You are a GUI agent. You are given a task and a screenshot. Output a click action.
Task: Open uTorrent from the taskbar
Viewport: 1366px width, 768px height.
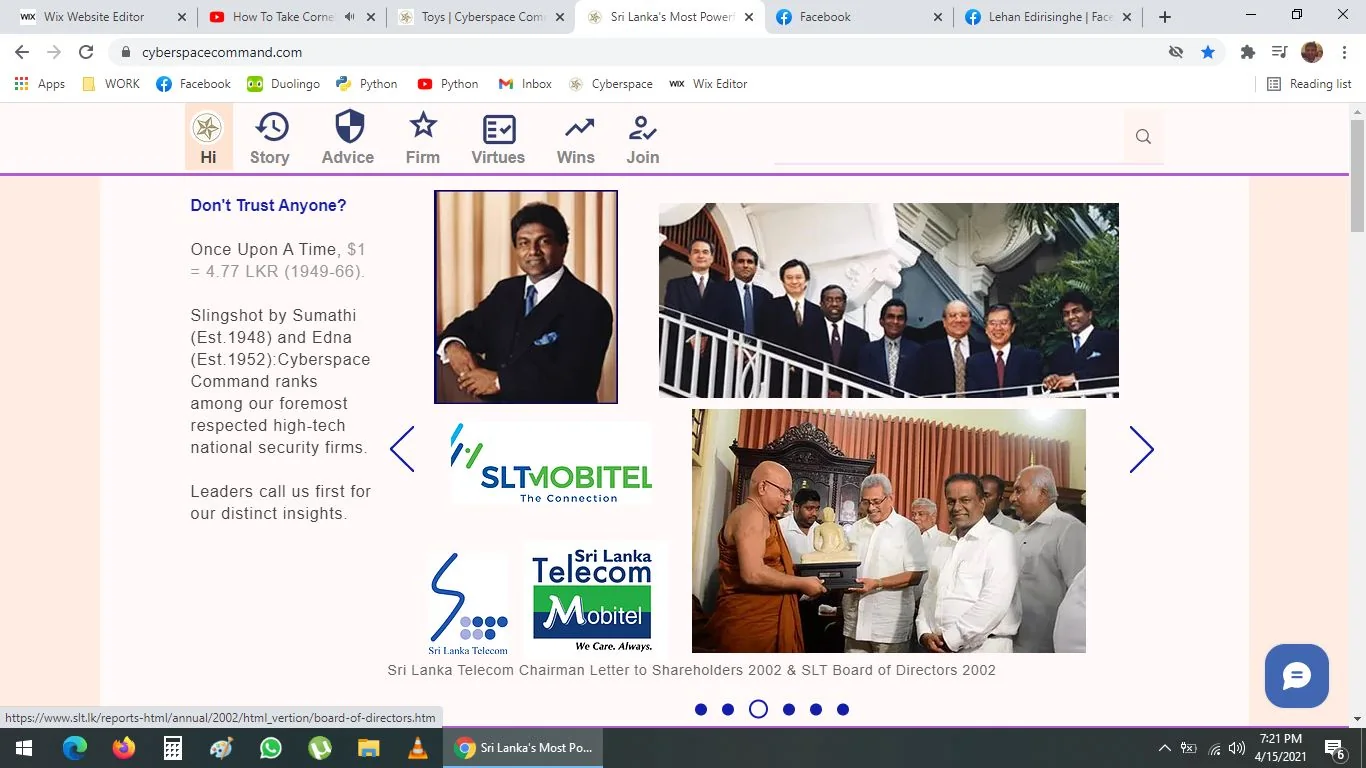point(320,748)
